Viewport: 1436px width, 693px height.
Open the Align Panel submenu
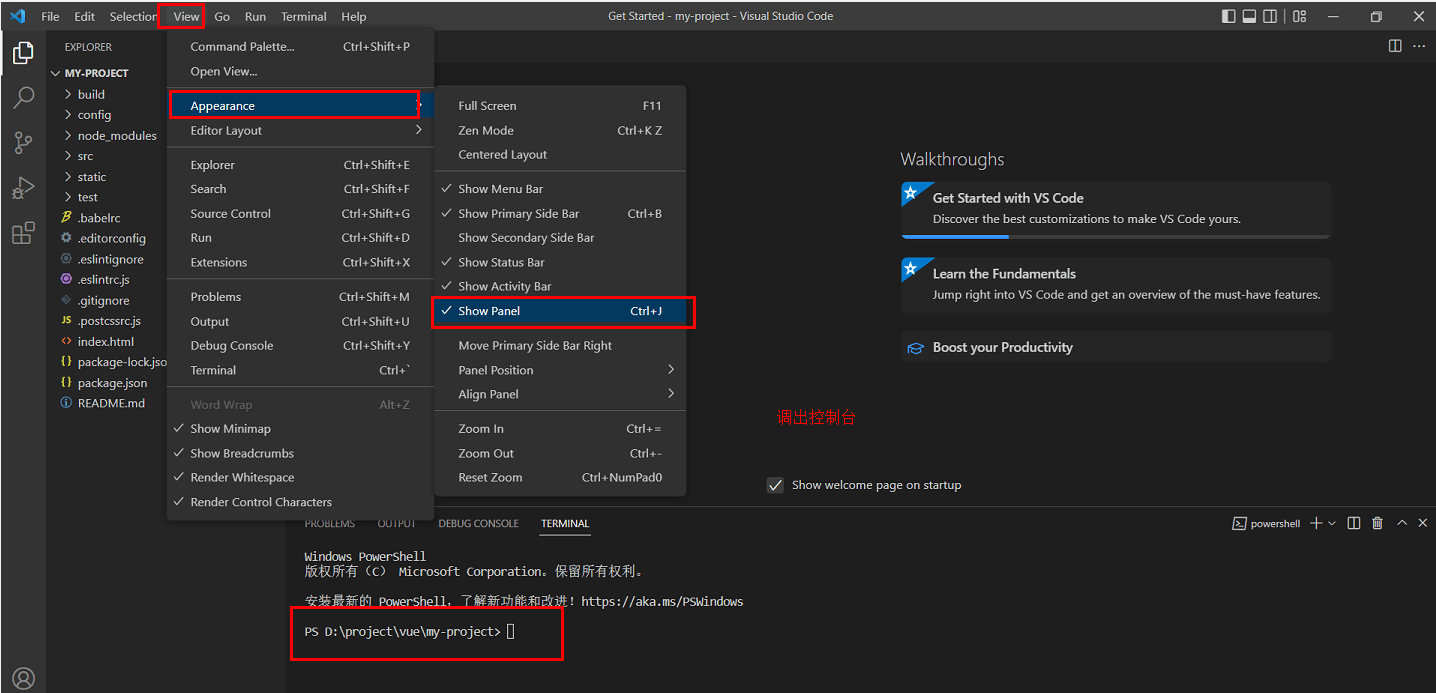tap(560, 394)
